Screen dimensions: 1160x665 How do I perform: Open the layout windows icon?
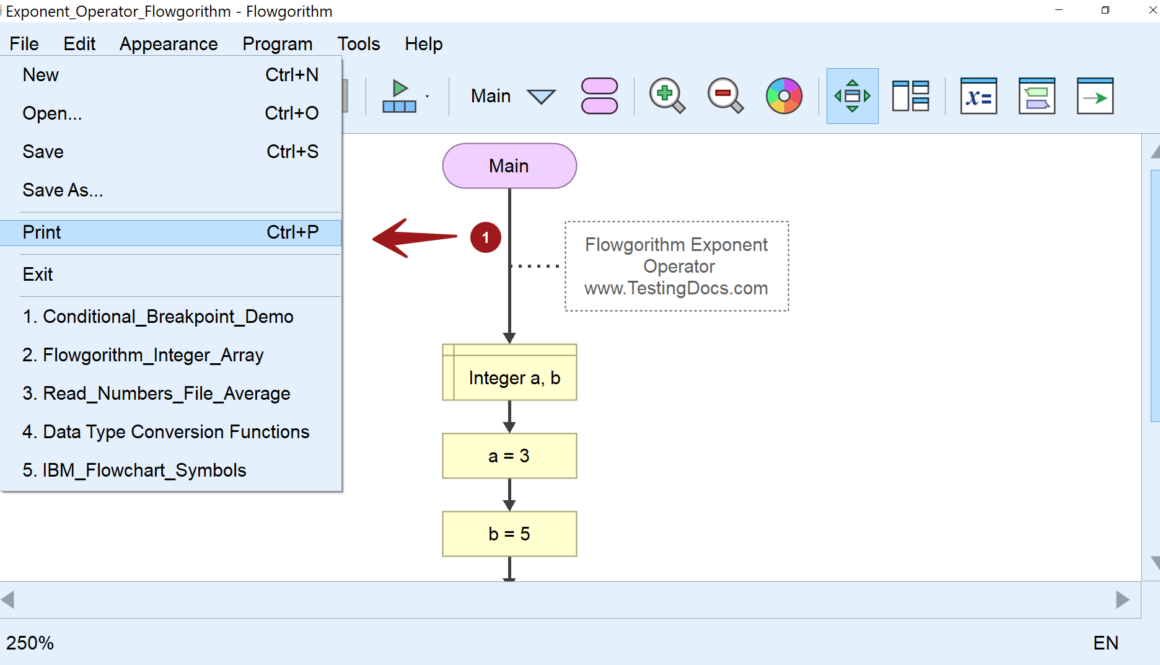911,96
